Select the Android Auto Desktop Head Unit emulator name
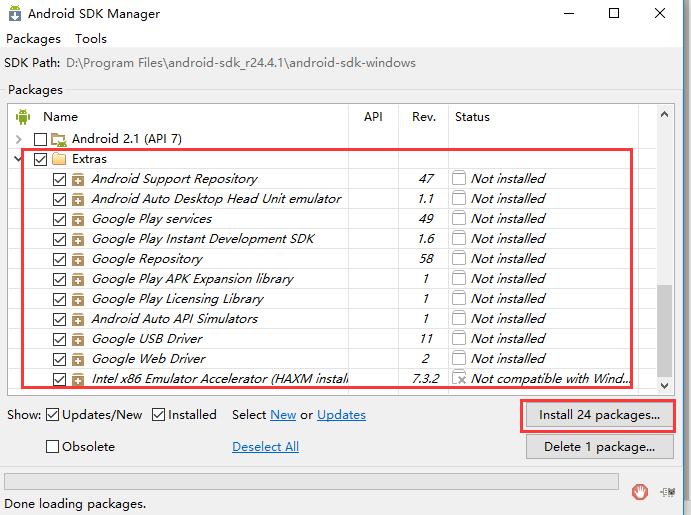Image resolution: width=691 pixels, height=515 pixels. point(216,199)
